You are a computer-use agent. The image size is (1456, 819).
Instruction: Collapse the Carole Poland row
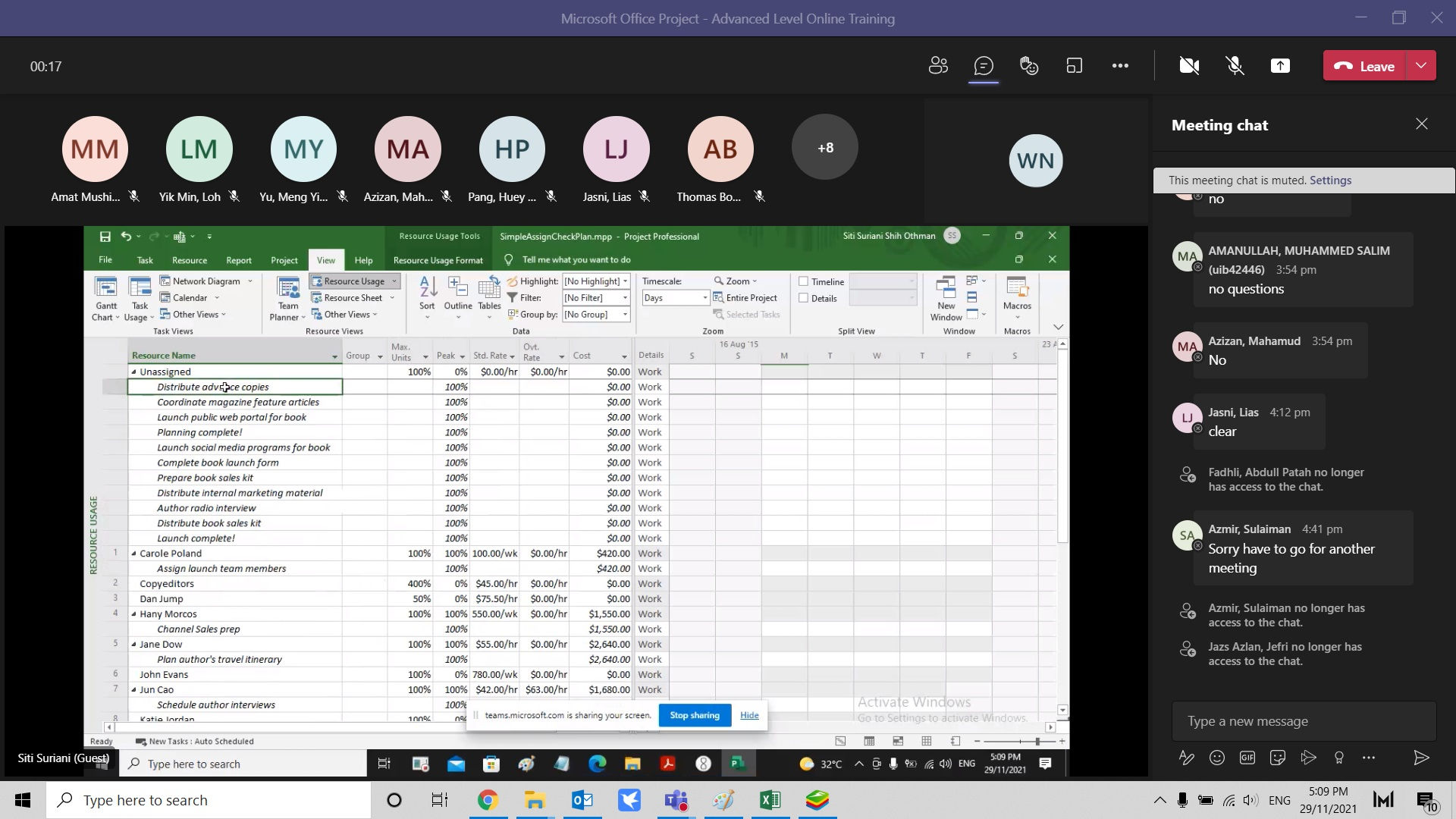point(134,554)
